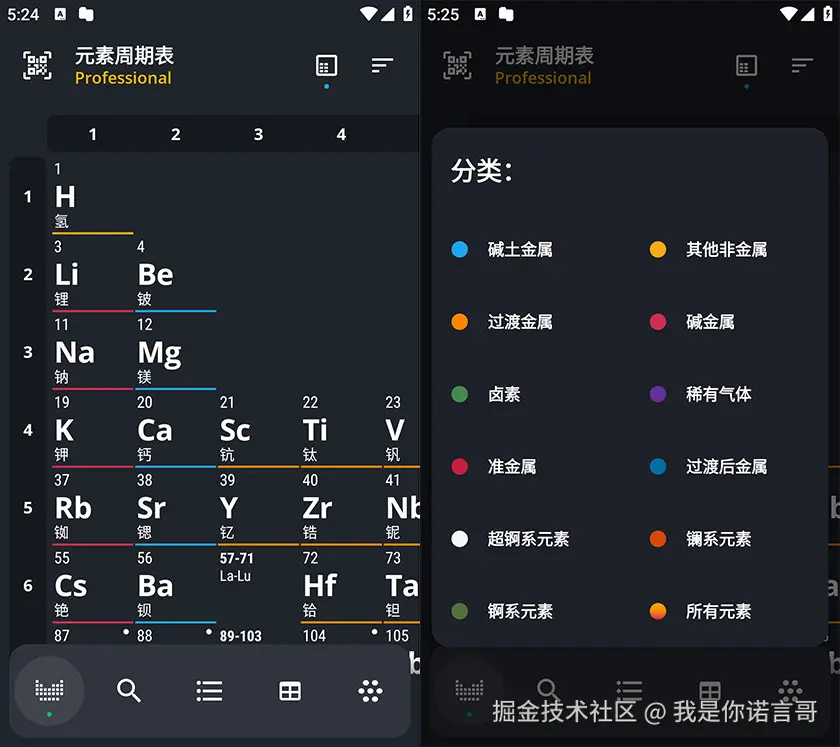Choose the green 卤素 category swatch
The height and width of the screenshot is (747, 840).
pos(460,394)
